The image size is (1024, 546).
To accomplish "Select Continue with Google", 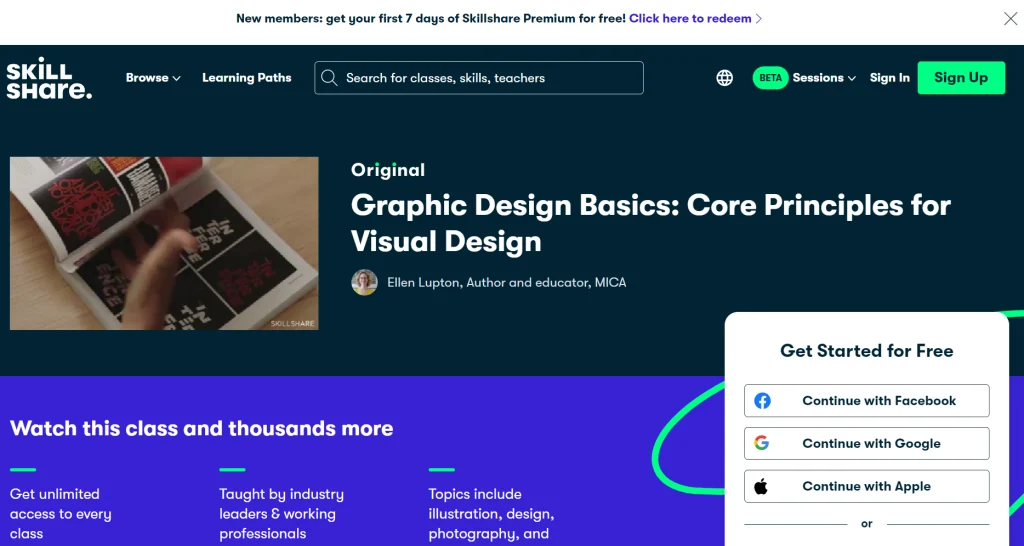I will 867,443.
